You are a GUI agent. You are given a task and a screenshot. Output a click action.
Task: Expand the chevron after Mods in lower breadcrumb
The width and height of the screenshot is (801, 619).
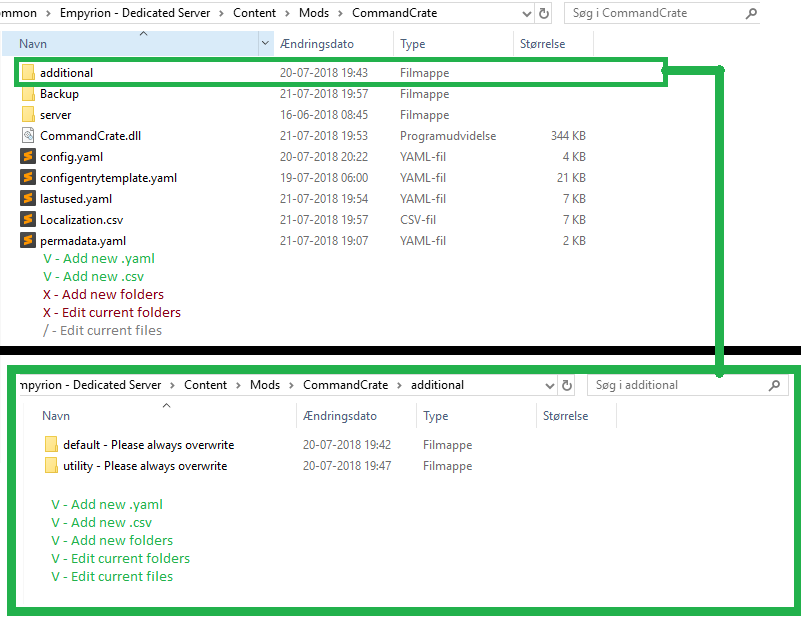[x=291, y=386]
